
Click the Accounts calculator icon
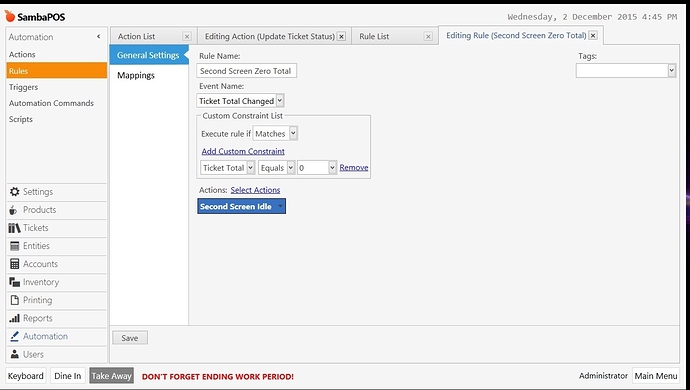[x=15, y=264]
